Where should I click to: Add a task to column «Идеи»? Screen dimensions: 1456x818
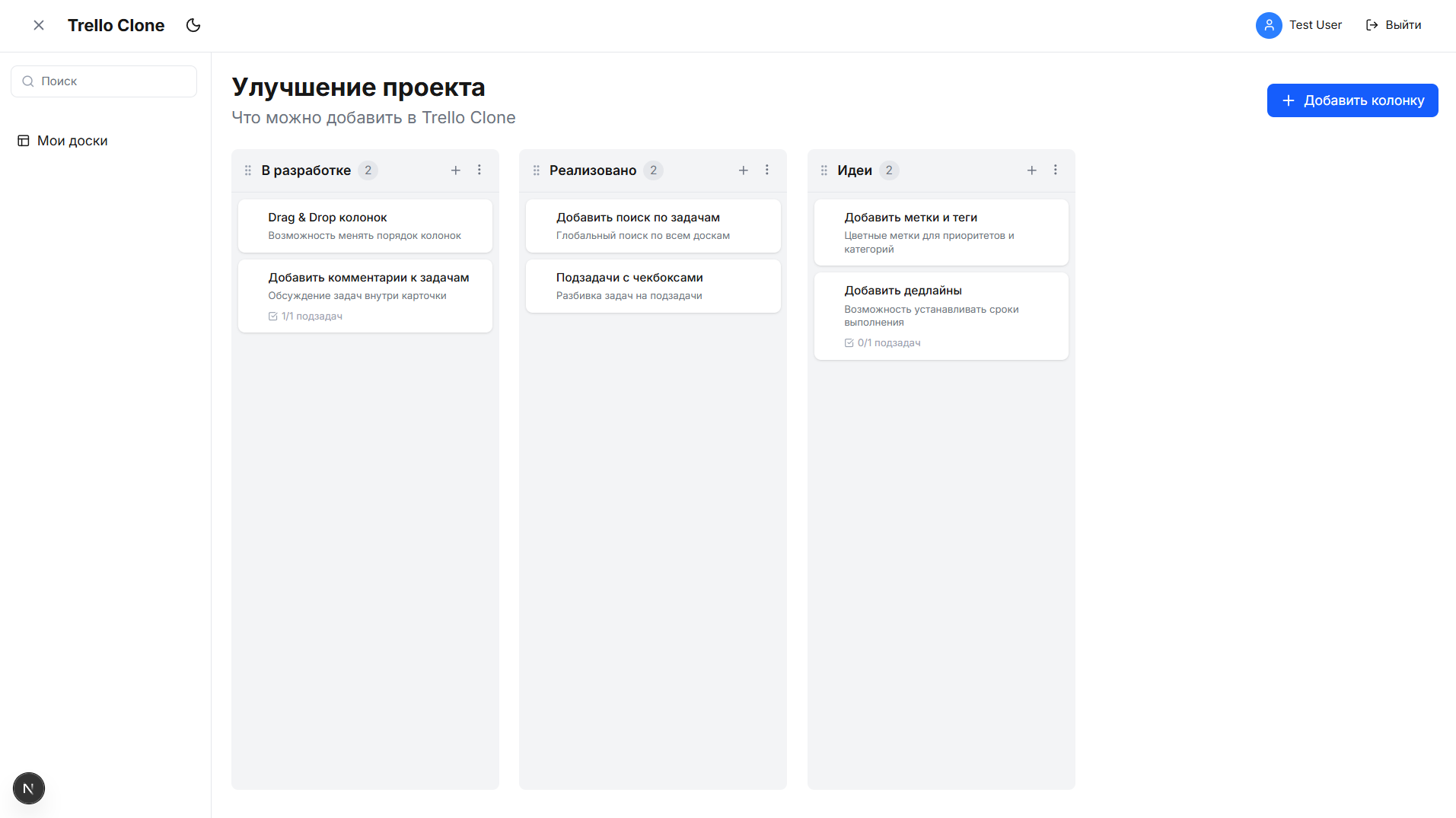tap(1031, 170)
